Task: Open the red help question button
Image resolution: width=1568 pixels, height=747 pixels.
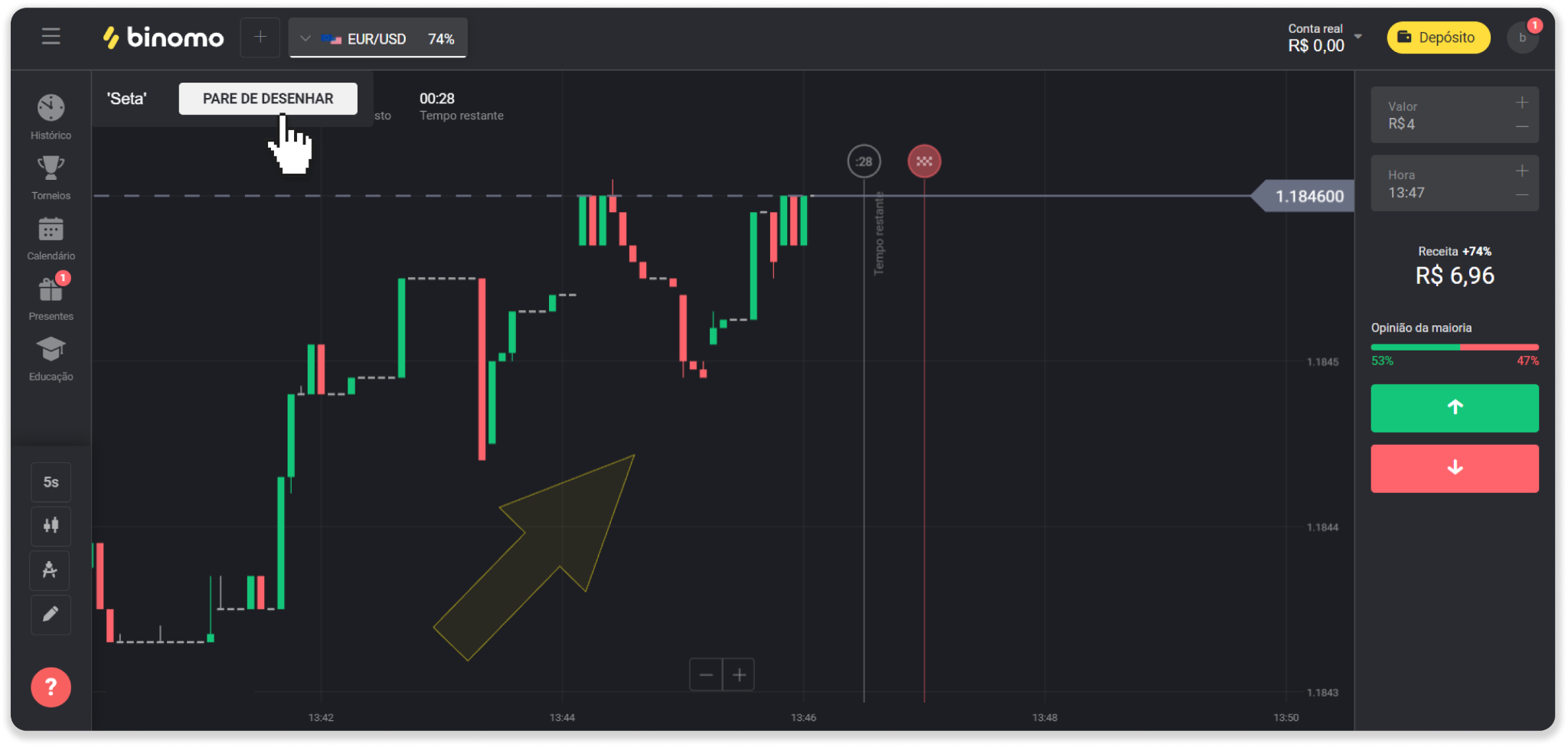Action: click(51, 687)
